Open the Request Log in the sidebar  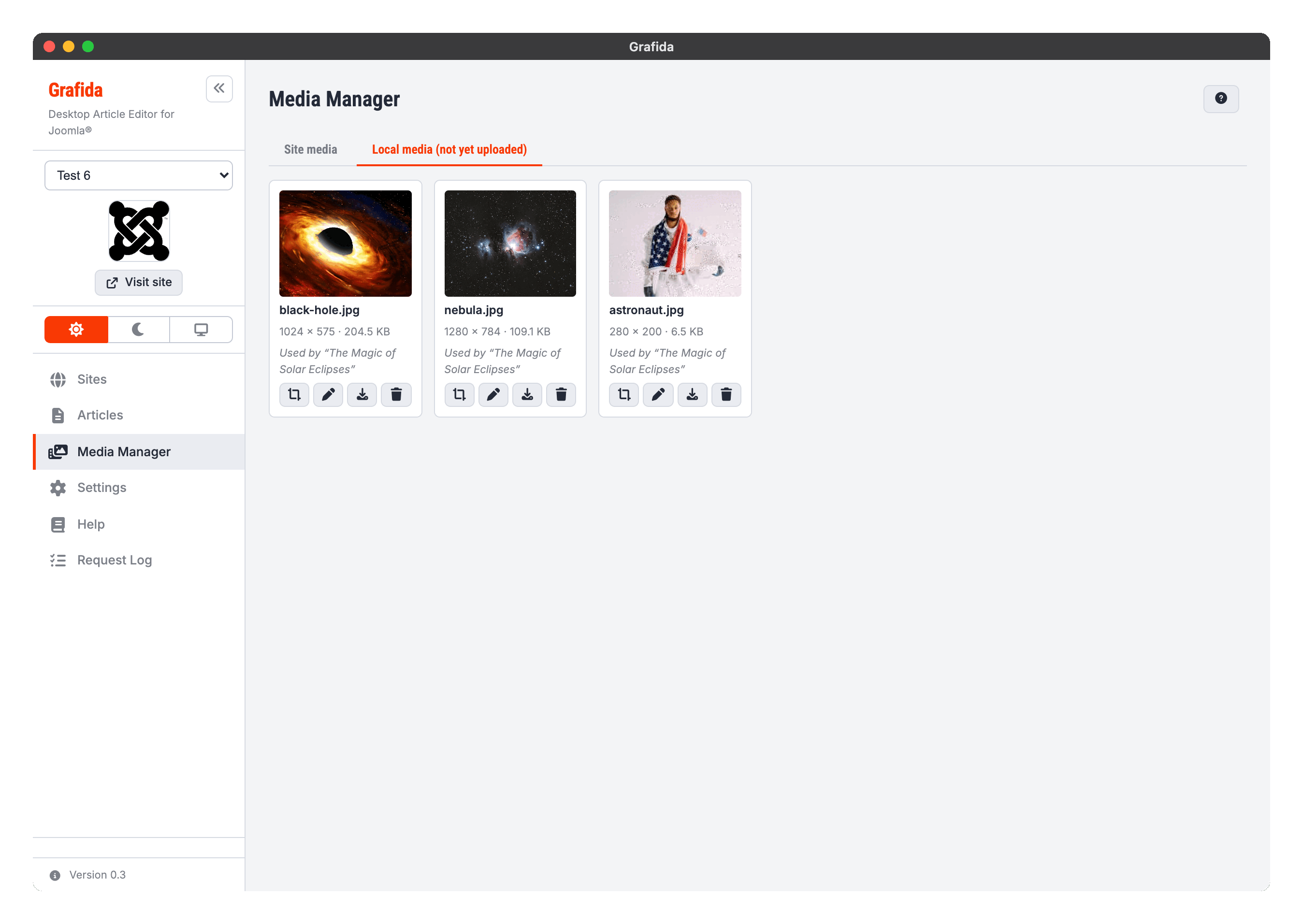[139, 560]
